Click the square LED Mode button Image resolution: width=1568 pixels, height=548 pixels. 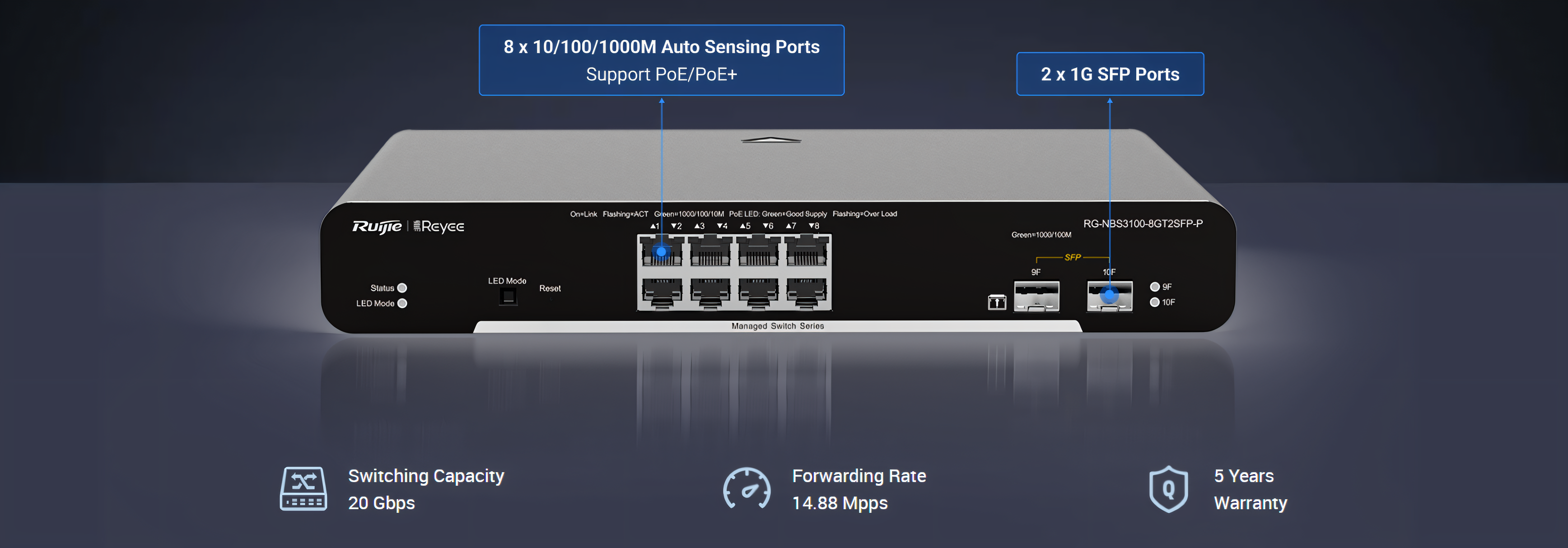click(508, 296)
